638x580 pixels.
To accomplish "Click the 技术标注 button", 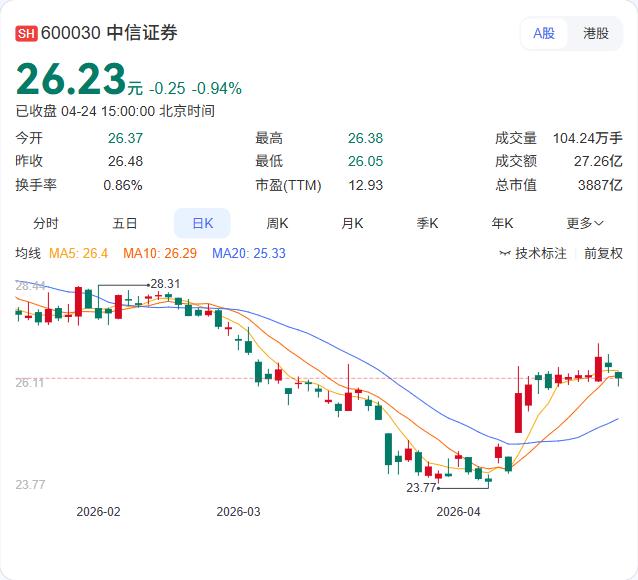I will click(x=540, y=254).
